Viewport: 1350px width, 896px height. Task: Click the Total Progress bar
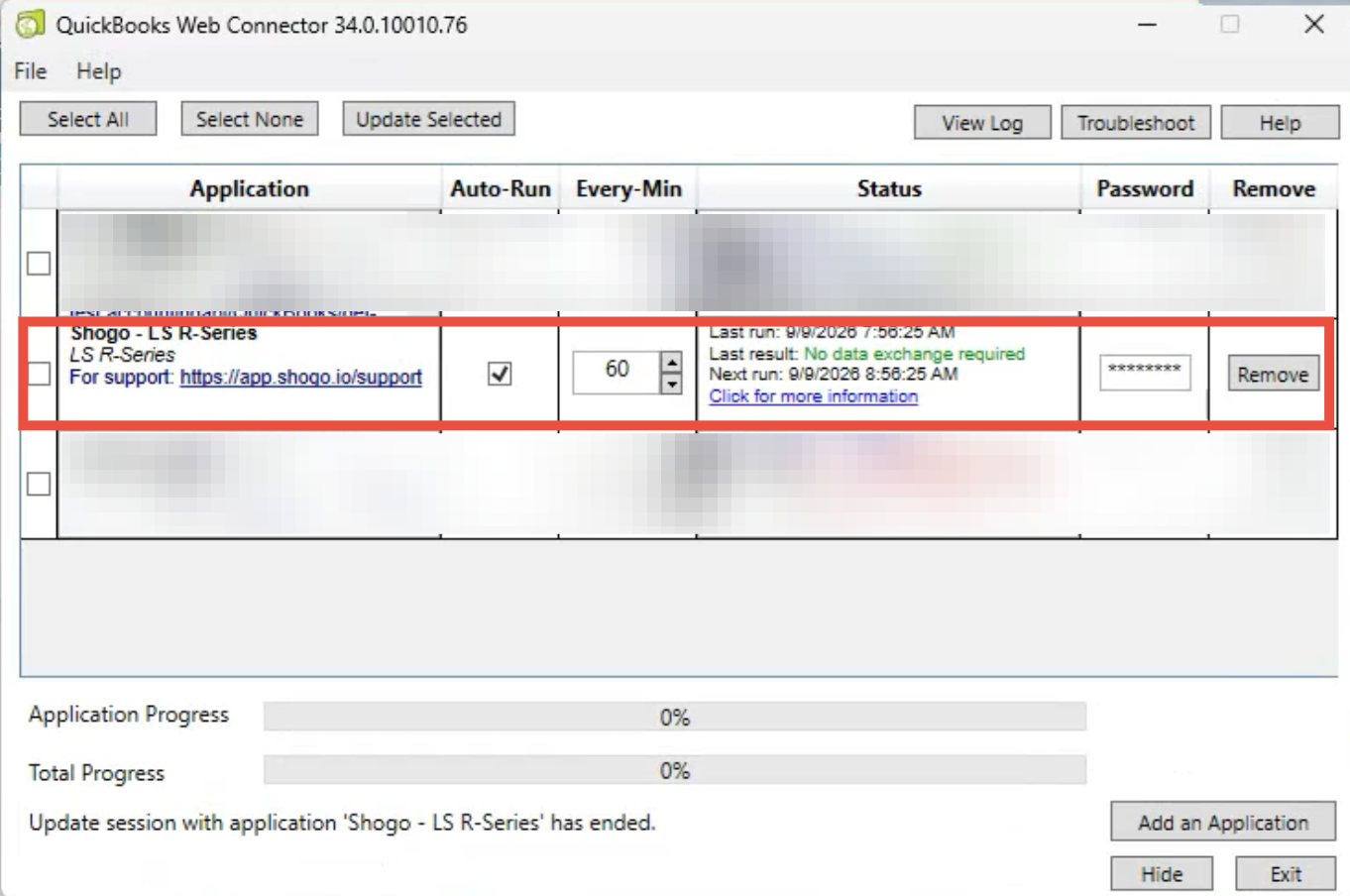pyautogui.click(x=675, y=770)
